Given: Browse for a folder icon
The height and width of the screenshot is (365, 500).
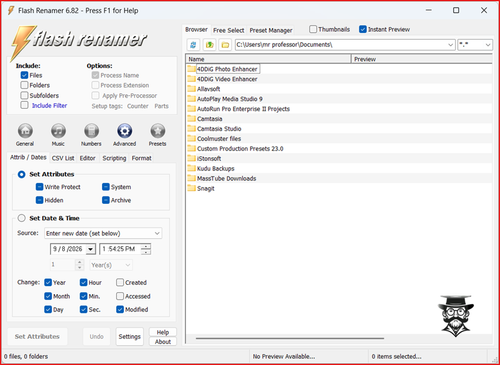Looking at the screenshot, I should click(225, 45).
